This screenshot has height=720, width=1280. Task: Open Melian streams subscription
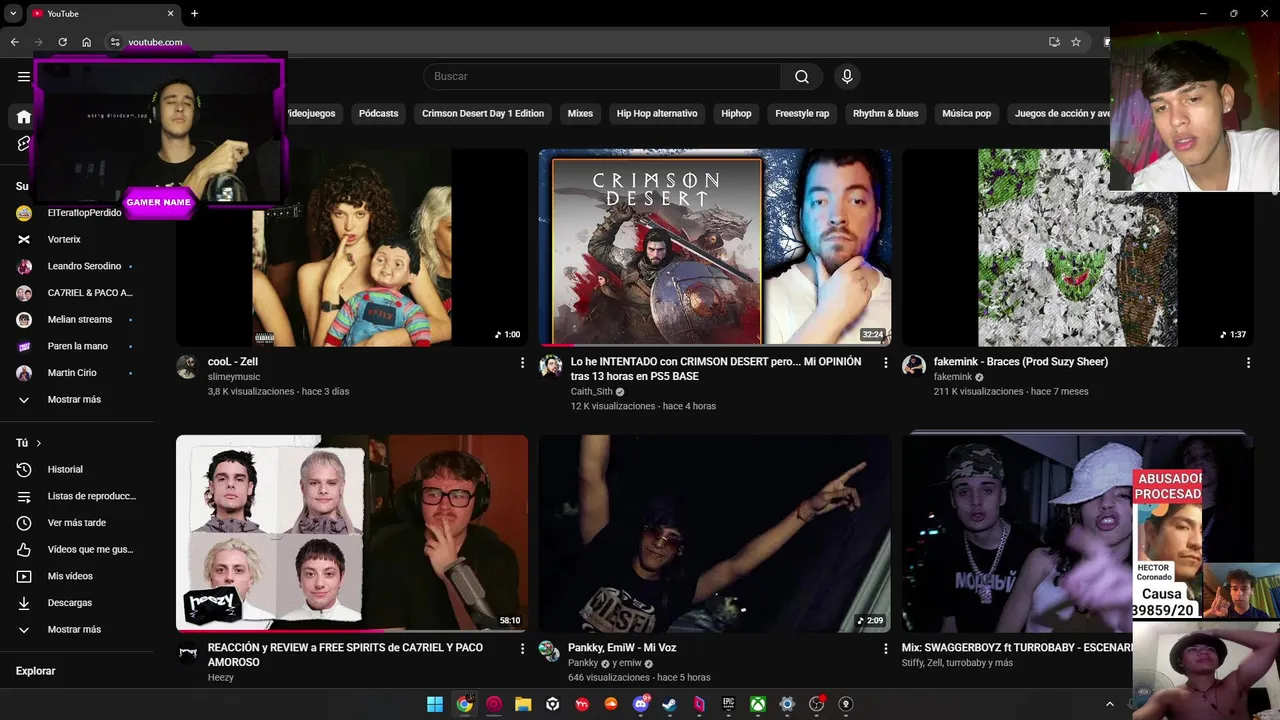[80, 319]
